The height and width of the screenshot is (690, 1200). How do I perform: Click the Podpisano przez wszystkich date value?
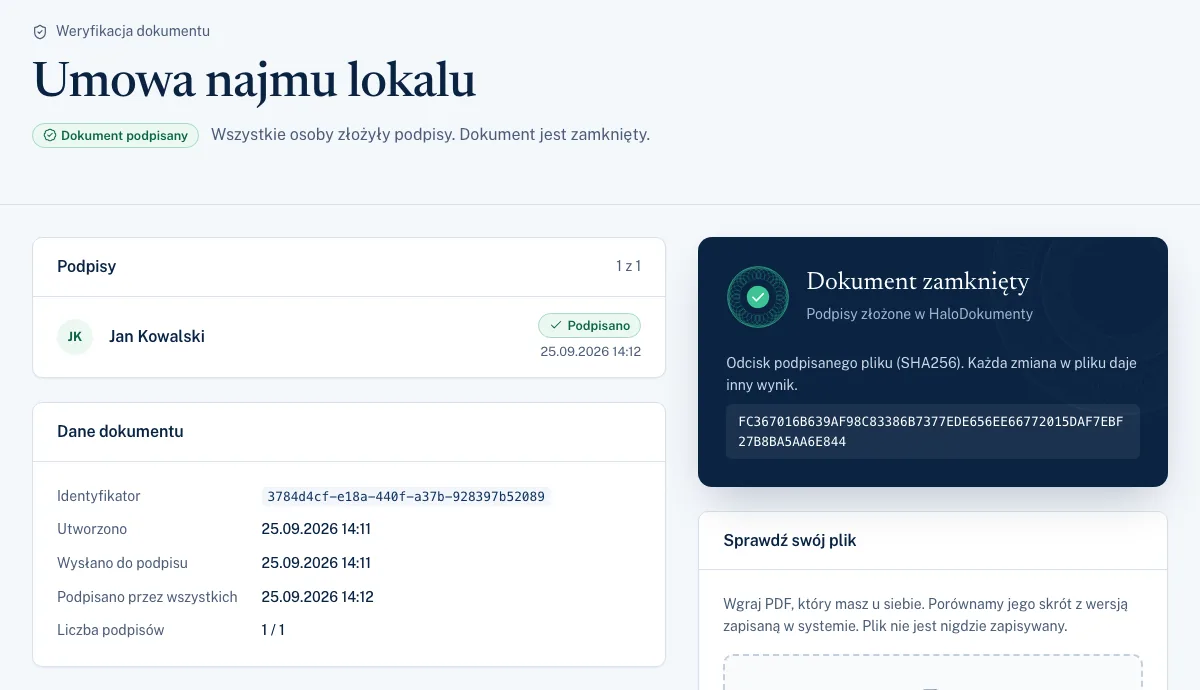click(317, 597)
